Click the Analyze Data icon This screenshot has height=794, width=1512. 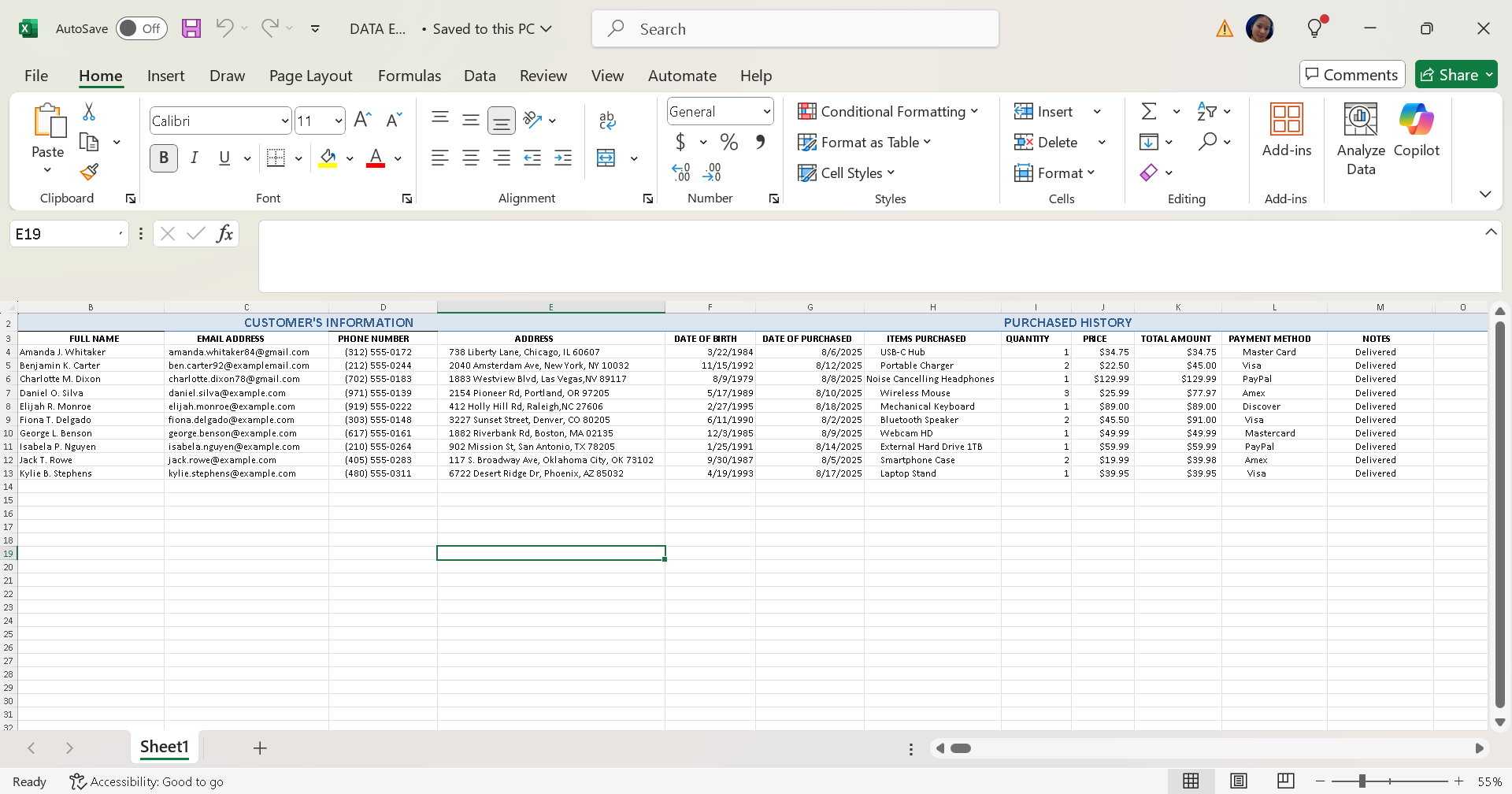coord(1361,139)
